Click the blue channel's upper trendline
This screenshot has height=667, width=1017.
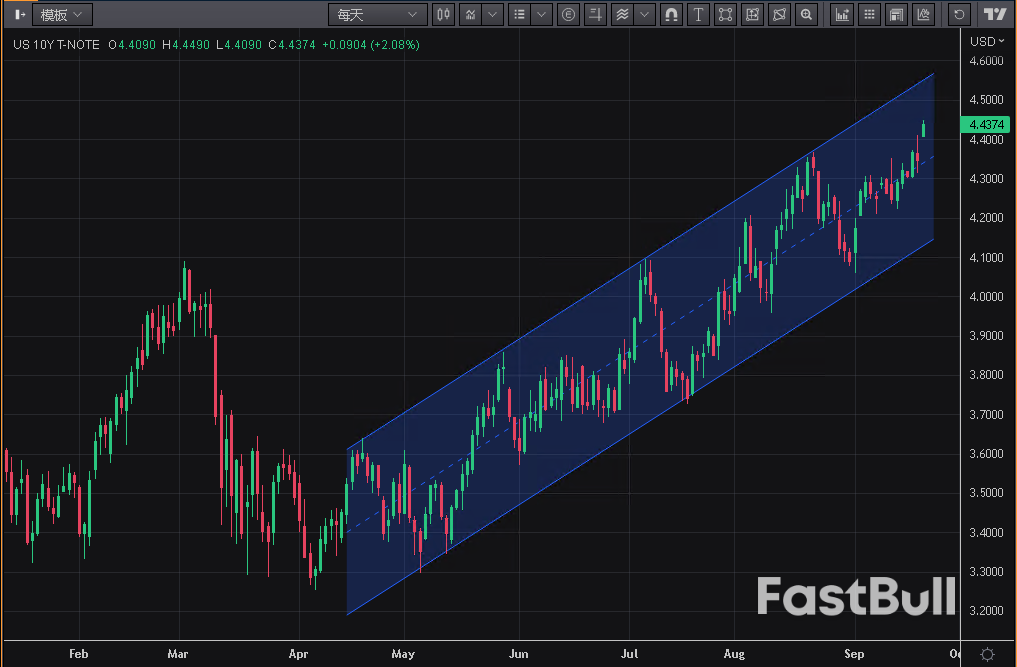[x=640, y=263]
